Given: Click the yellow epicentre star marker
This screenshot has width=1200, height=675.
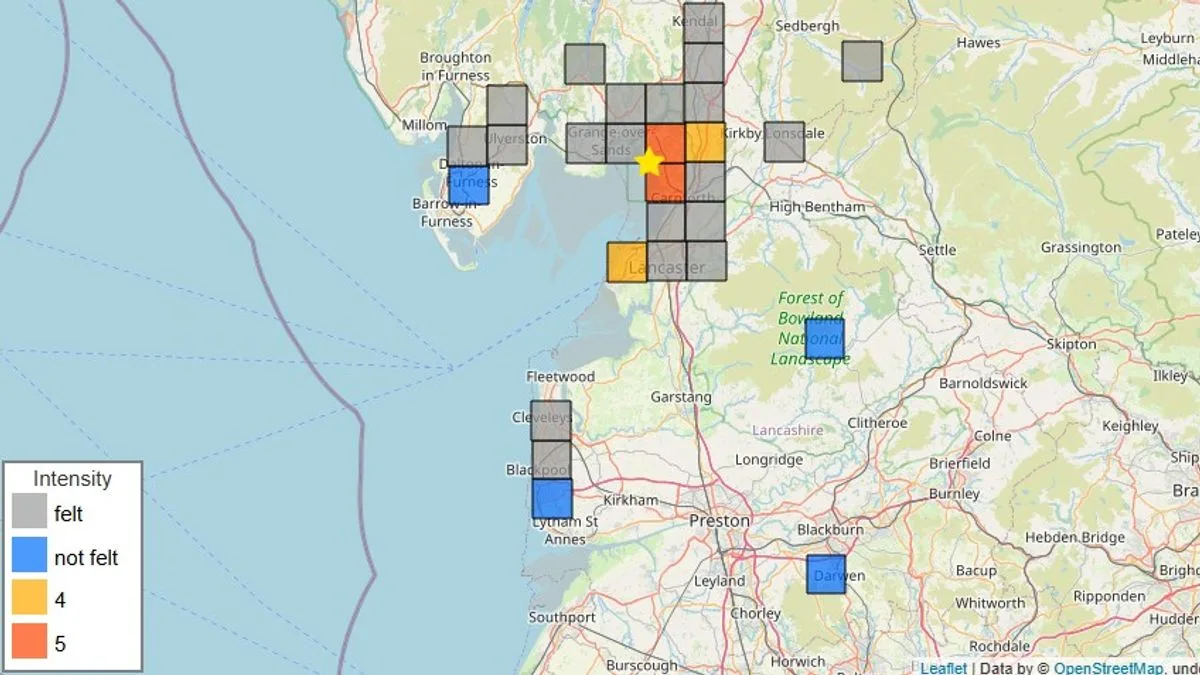Looking at the screenshot, I should point(649,161).
